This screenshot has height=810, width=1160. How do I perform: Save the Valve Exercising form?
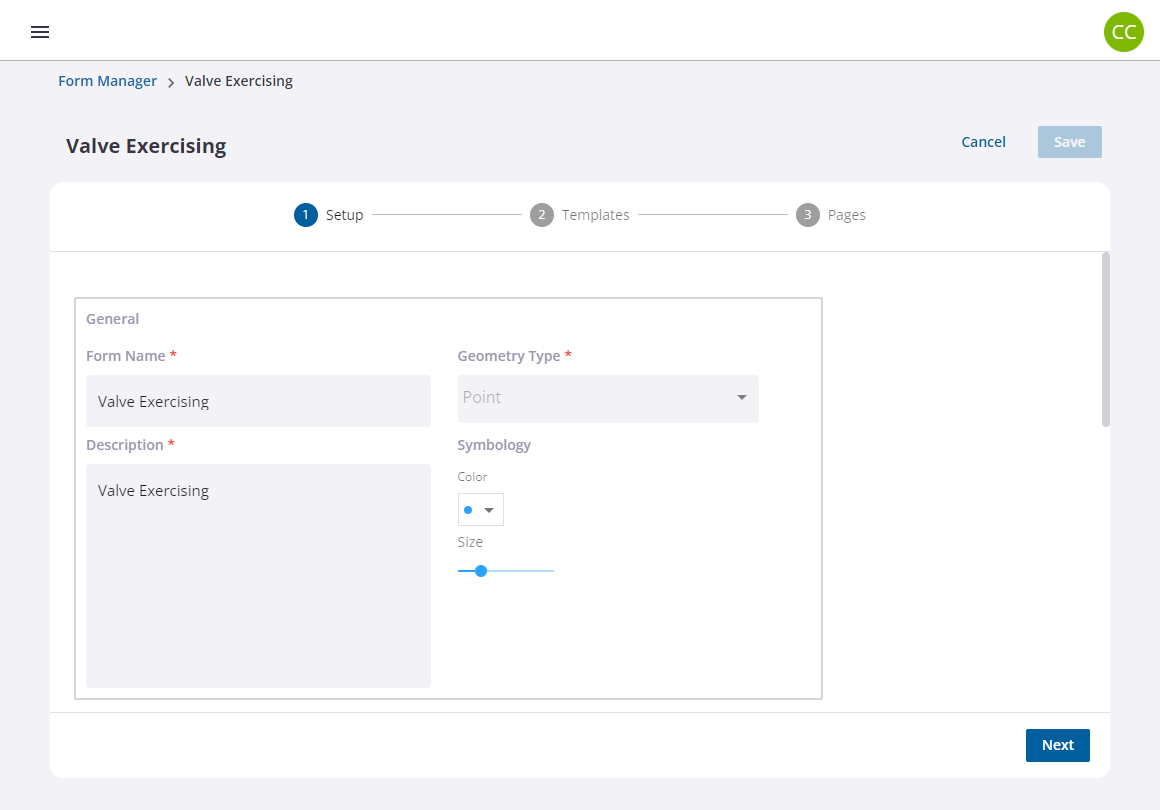[x=1069, y=142]
